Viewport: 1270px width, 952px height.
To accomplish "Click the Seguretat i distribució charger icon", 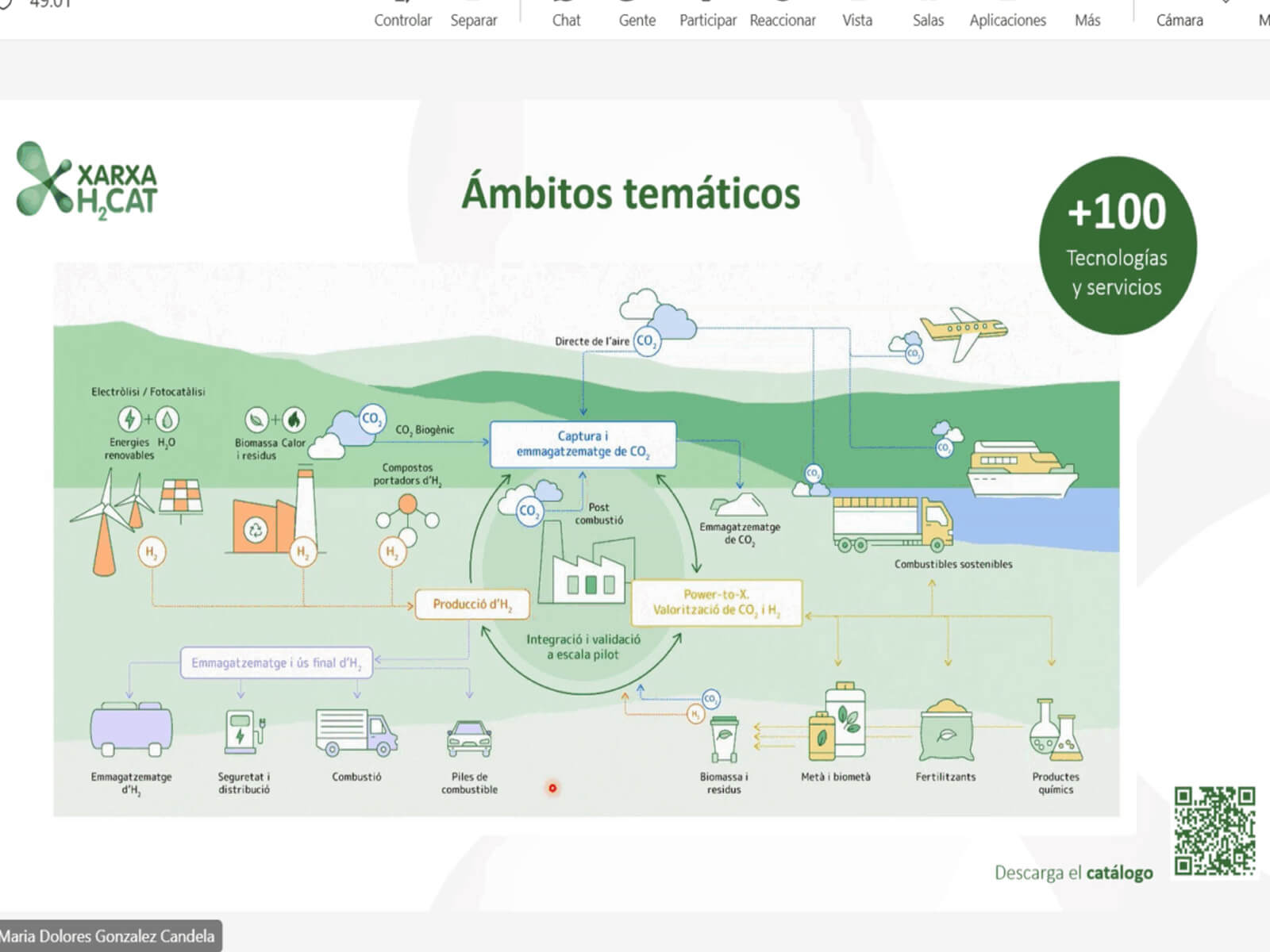I will pos(244,731).
